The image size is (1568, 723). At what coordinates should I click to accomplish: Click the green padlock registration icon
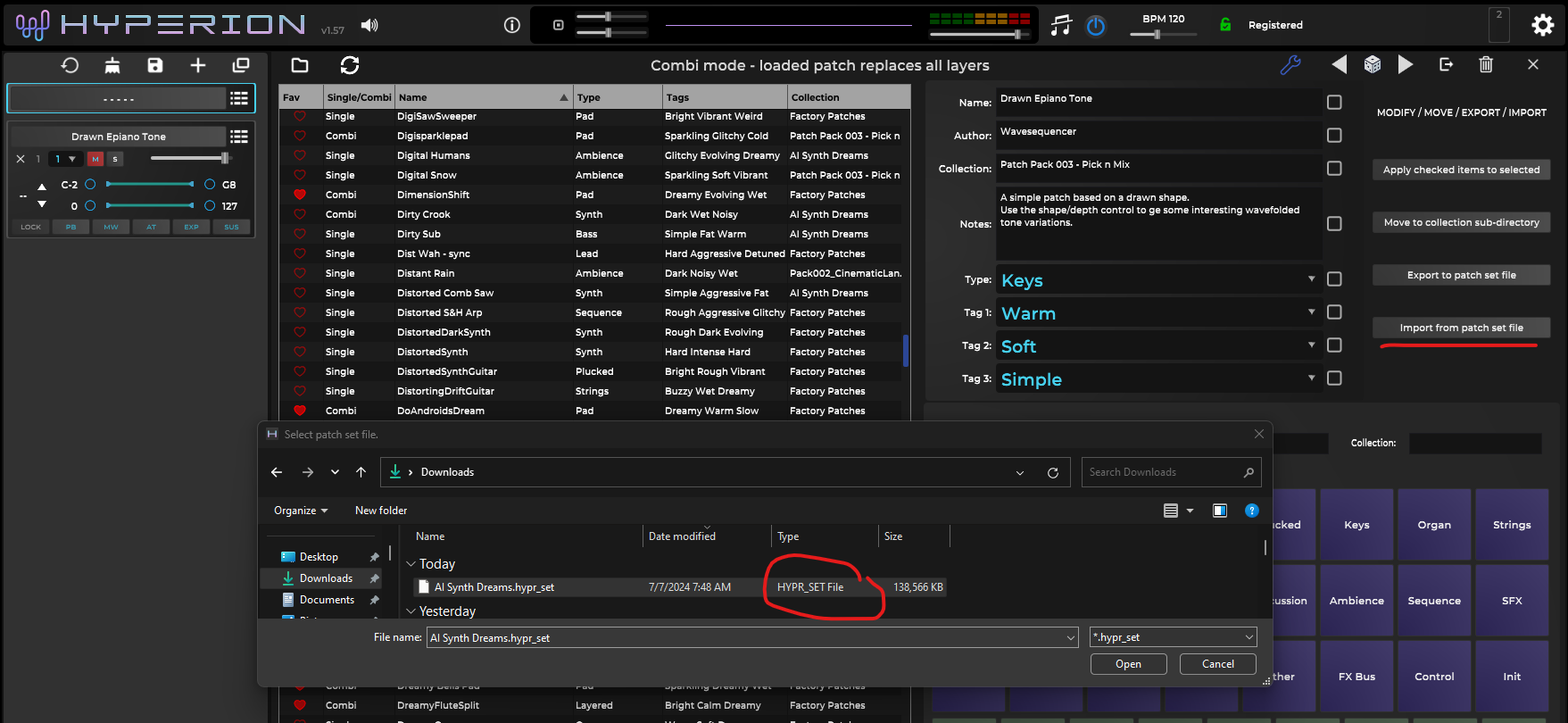point(1225,25)
